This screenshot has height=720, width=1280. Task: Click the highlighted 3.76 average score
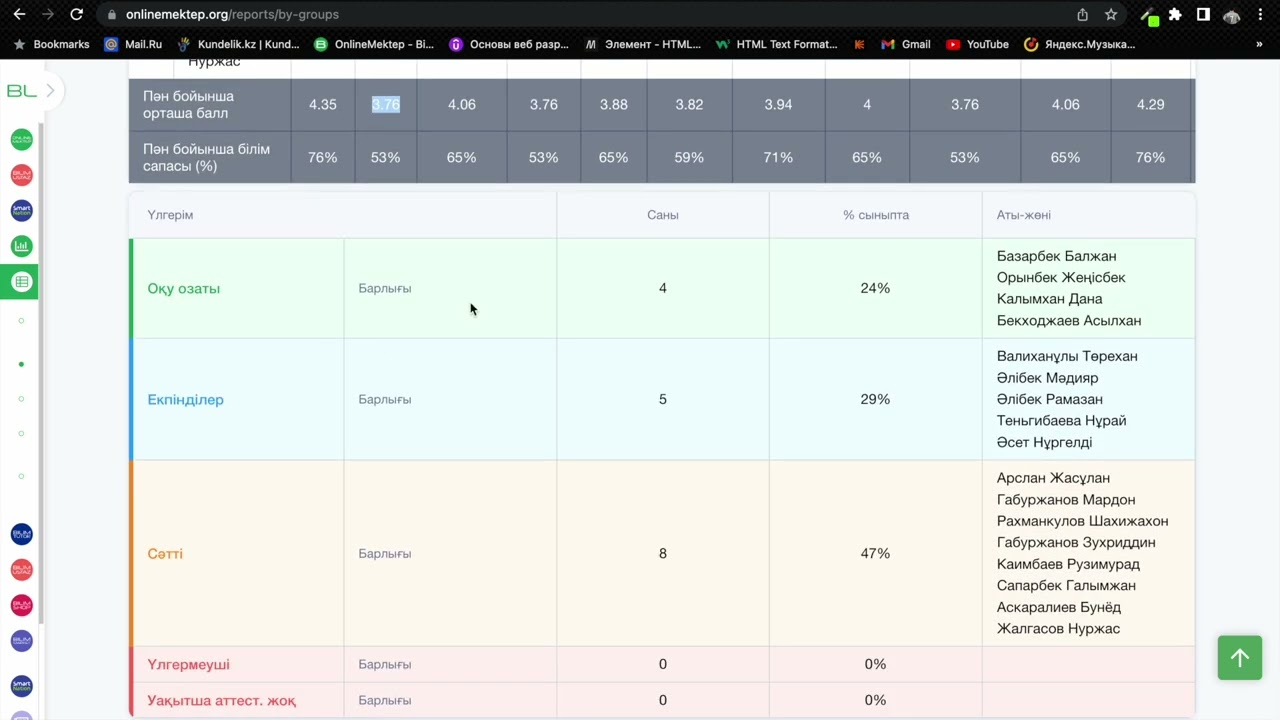click(386, 104)
